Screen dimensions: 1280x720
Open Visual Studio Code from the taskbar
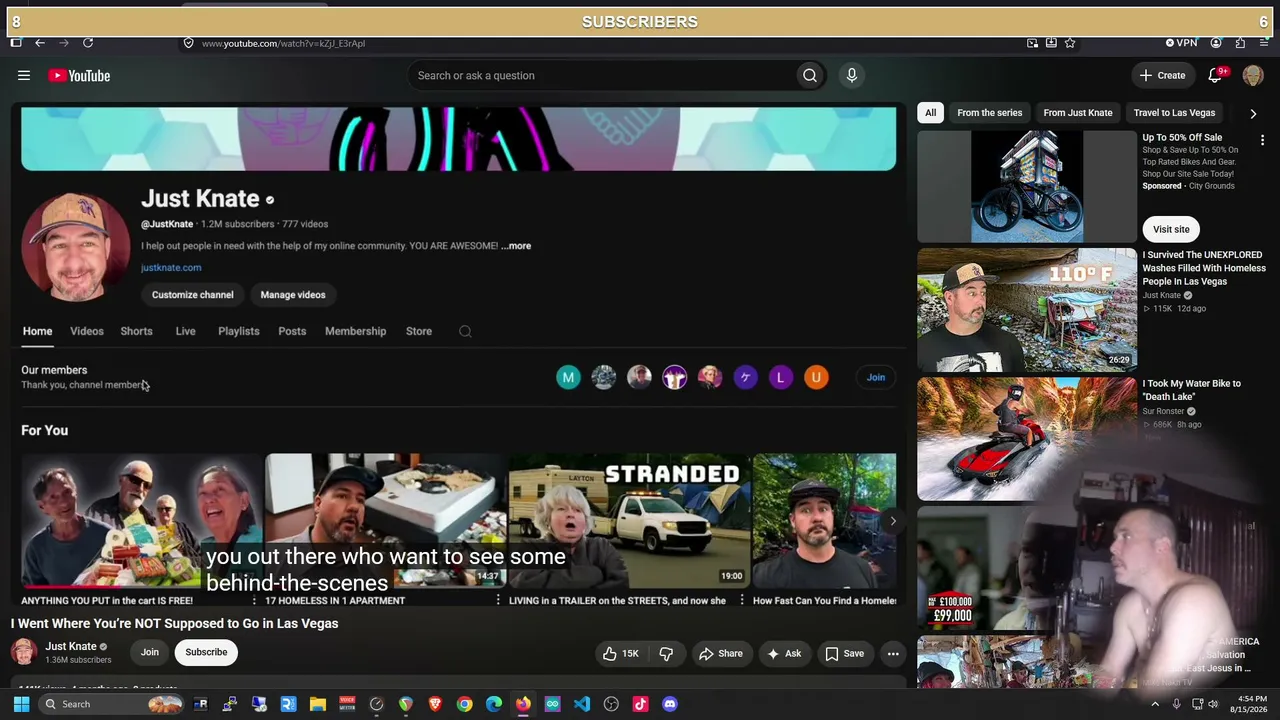(x=582, y=704)
